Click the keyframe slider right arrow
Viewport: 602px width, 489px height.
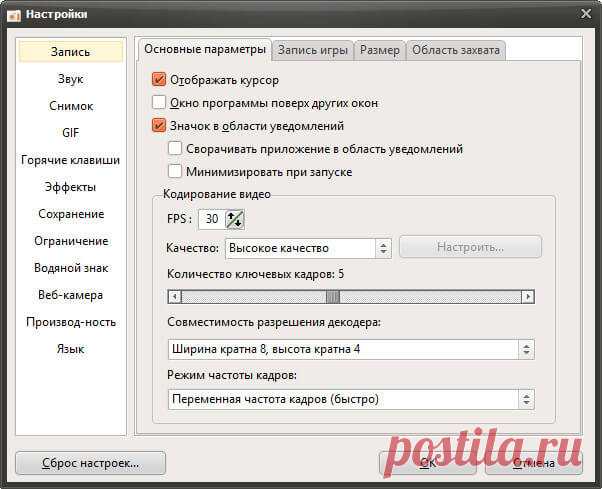[x=528, y=297]
